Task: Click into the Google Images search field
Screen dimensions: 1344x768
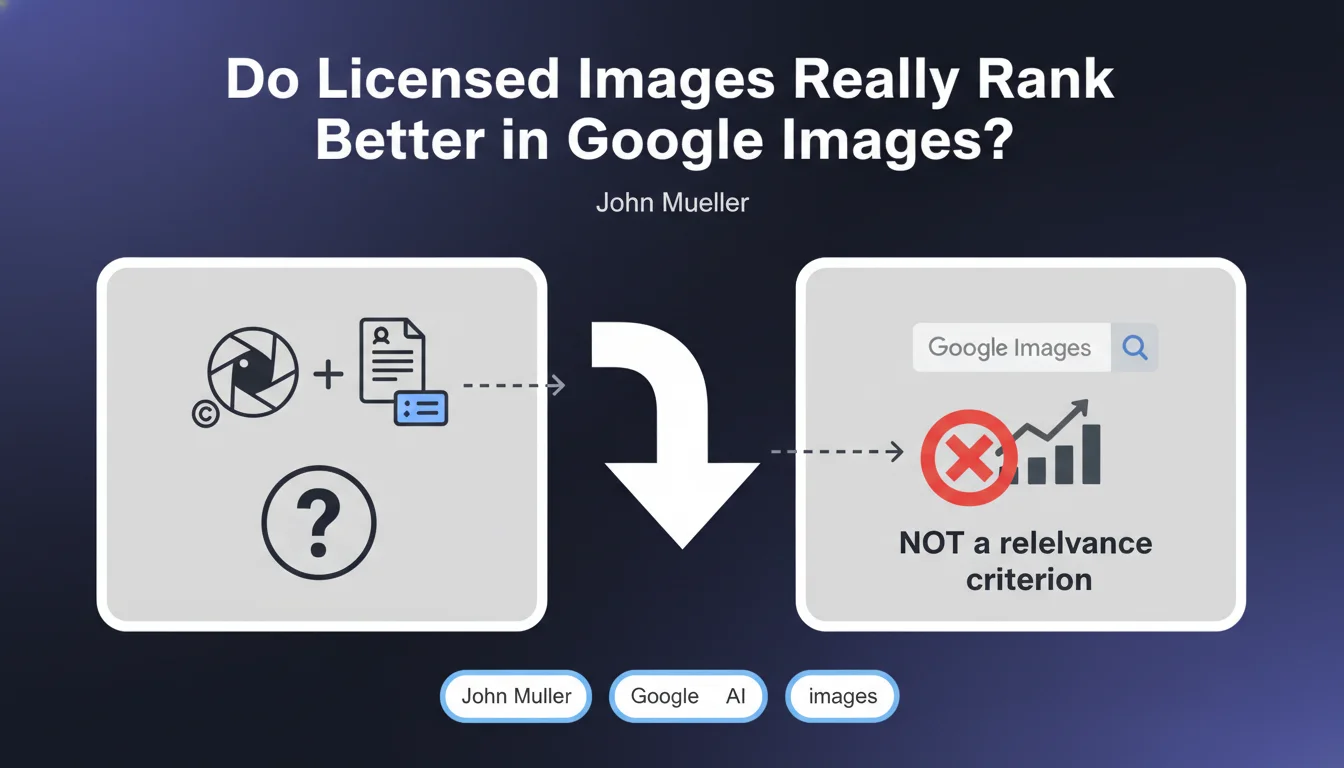Action: (1010, 347)
